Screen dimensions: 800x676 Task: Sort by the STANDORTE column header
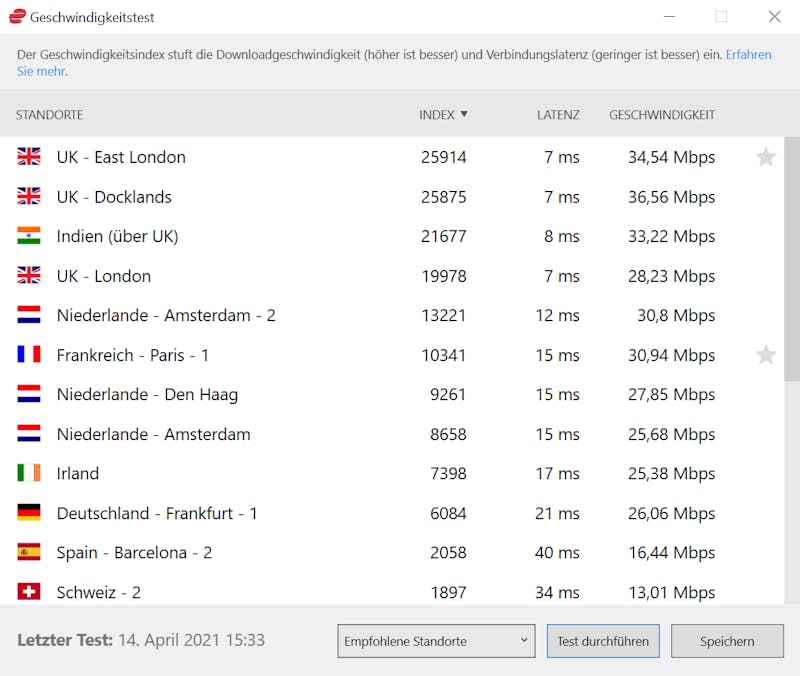49,115
